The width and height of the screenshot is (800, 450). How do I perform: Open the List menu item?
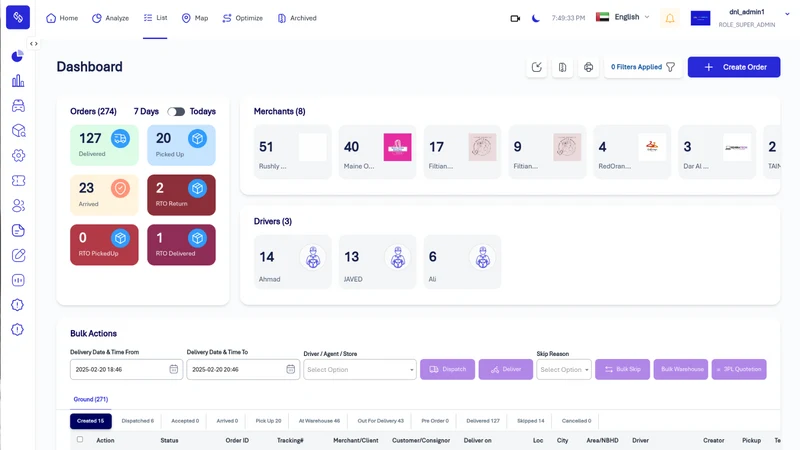155,18
